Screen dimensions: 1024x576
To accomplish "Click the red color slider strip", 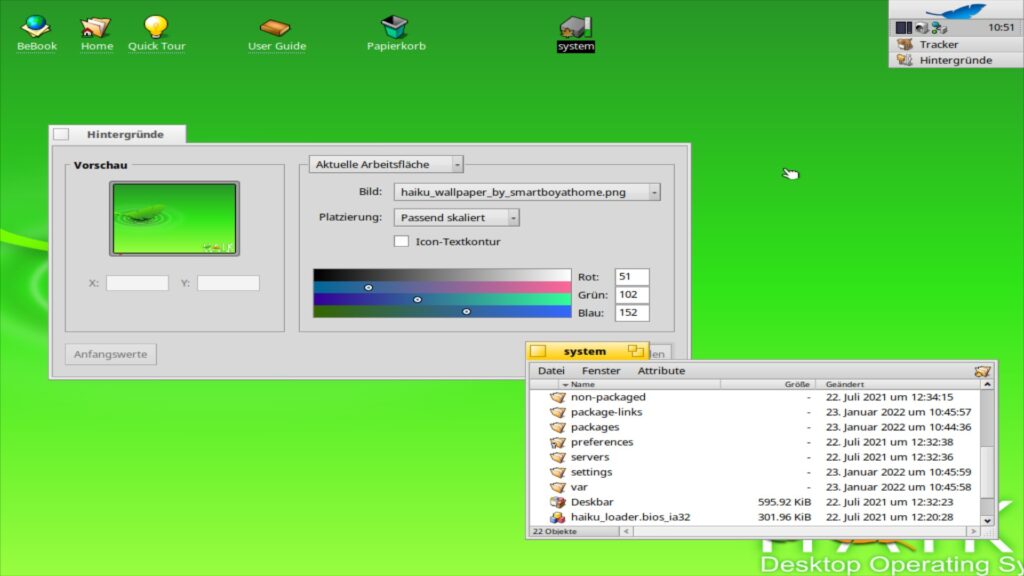I will coord(442,287).
